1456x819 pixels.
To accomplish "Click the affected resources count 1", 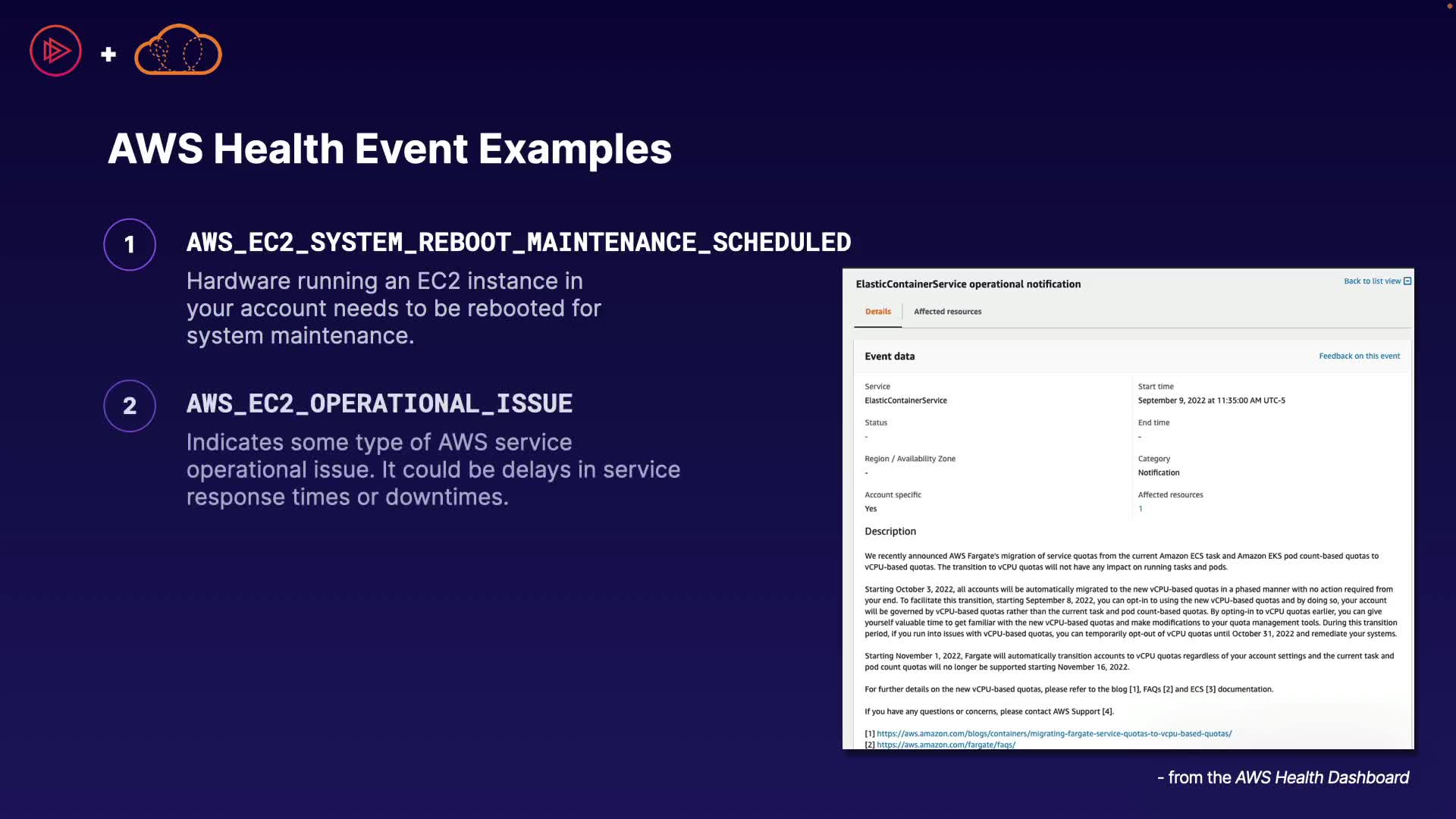I will tap(1141, 509).
